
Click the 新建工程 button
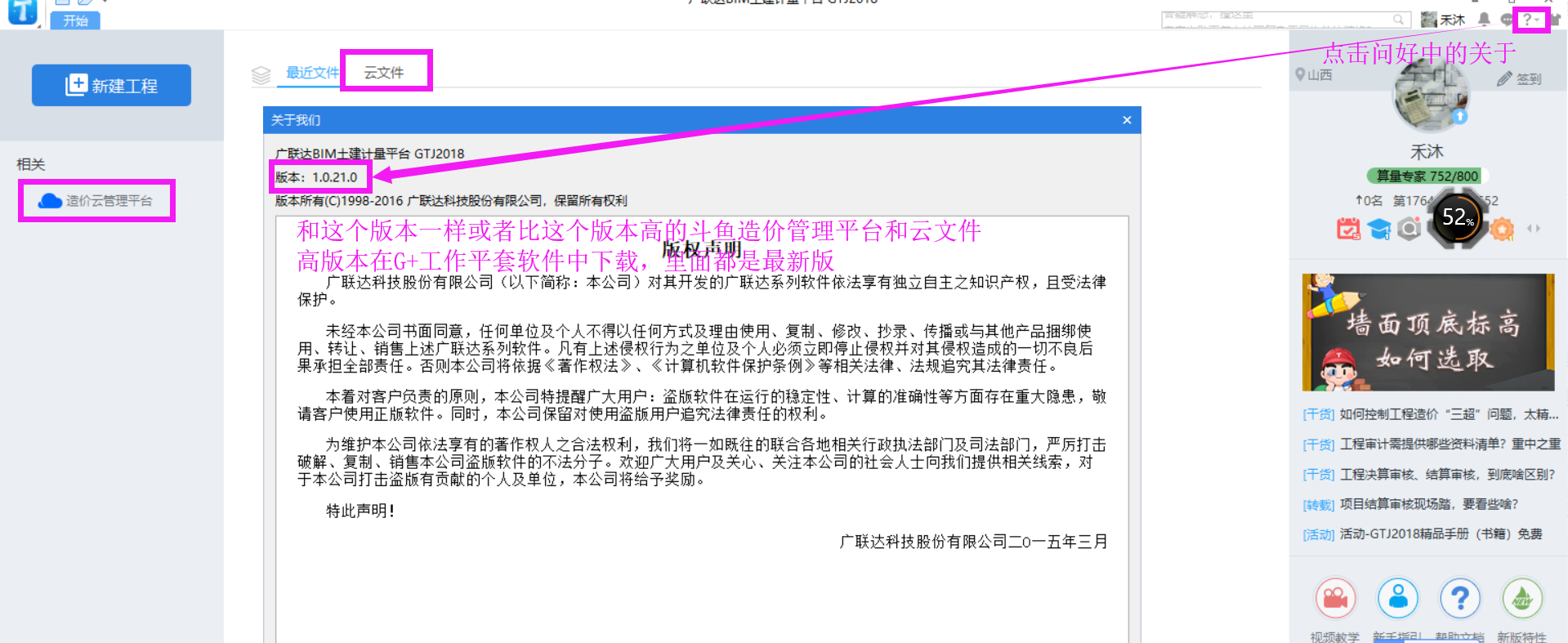click(111, 85)
